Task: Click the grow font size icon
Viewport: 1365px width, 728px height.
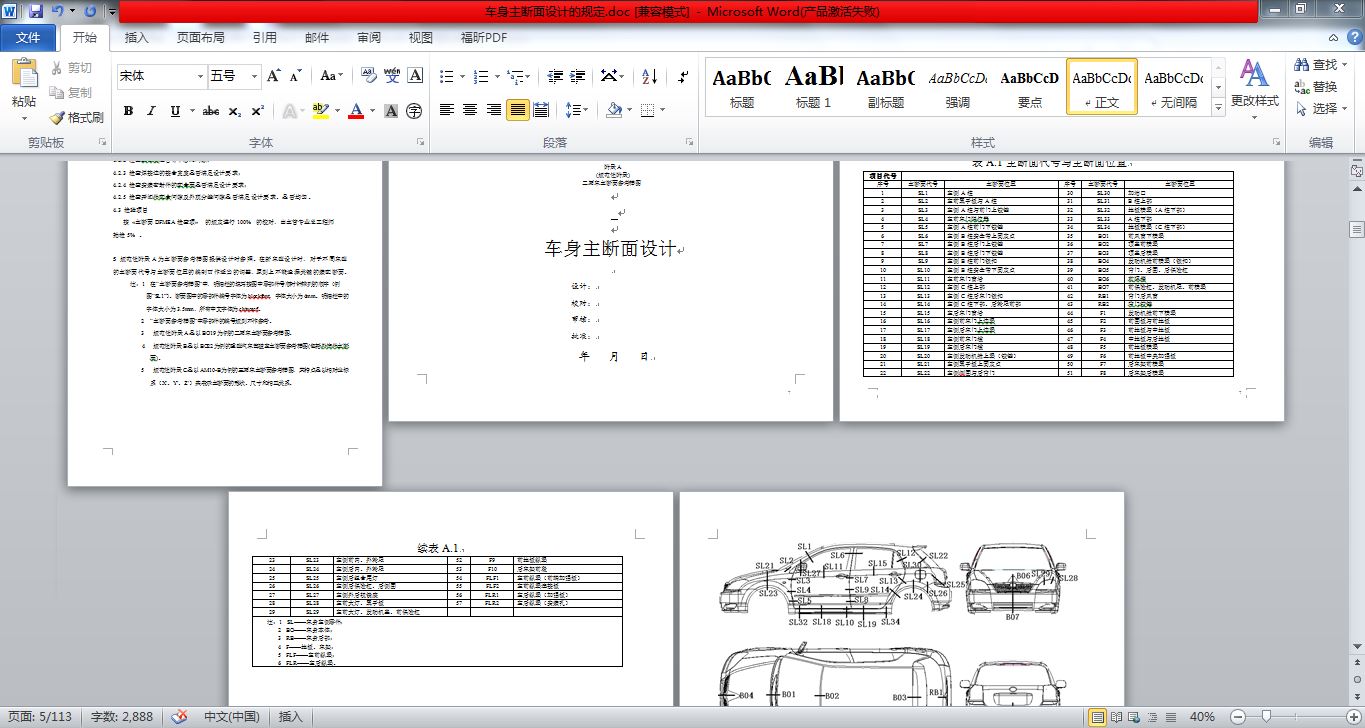Action: point(273,76)
